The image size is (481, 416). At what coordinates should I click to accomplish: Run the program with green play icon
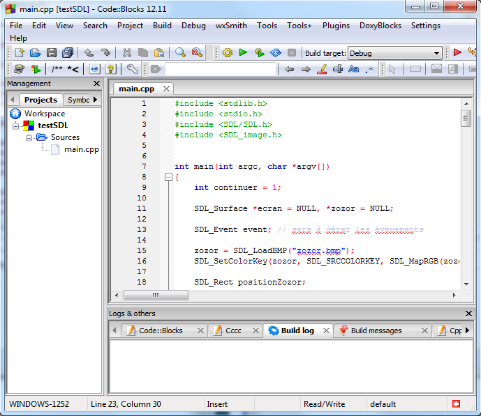(243, 53)
